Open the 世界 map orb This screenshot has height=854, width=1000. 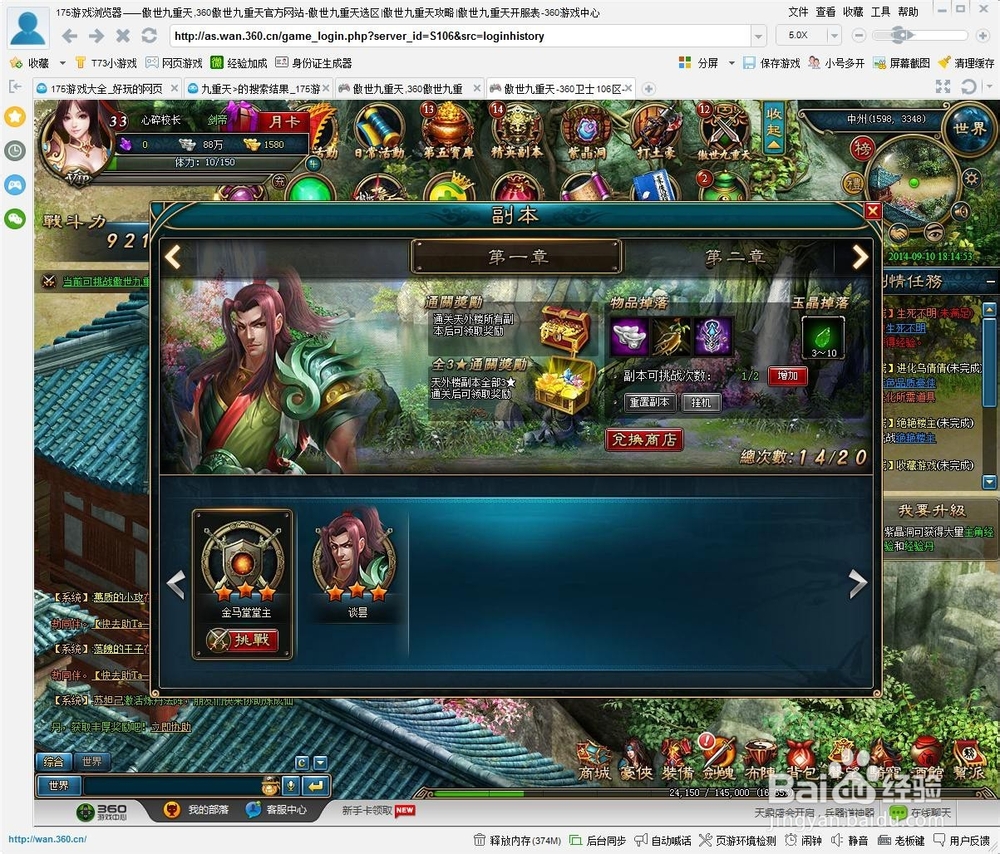969,128
